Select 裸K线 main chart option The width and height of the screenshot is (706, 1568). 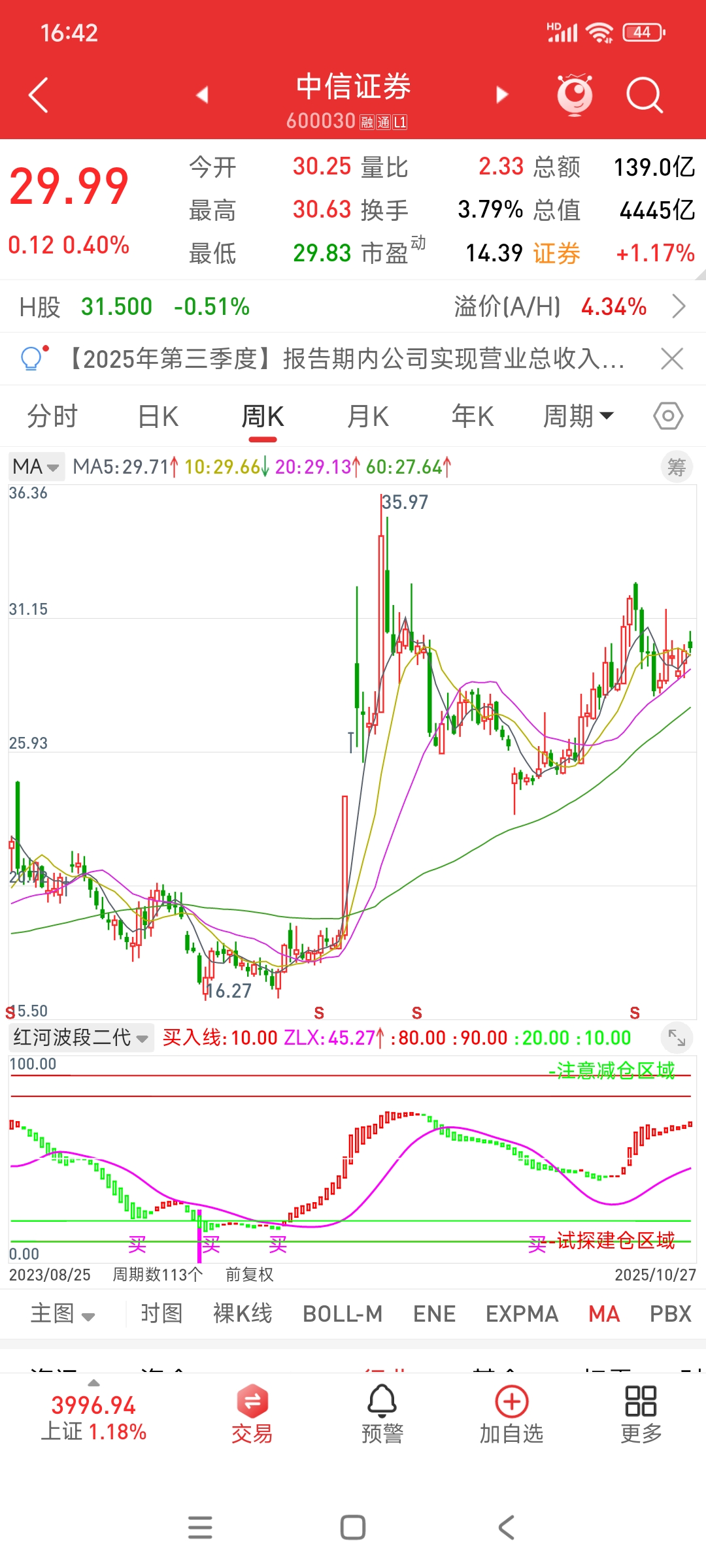click(x=243, y=1313)
